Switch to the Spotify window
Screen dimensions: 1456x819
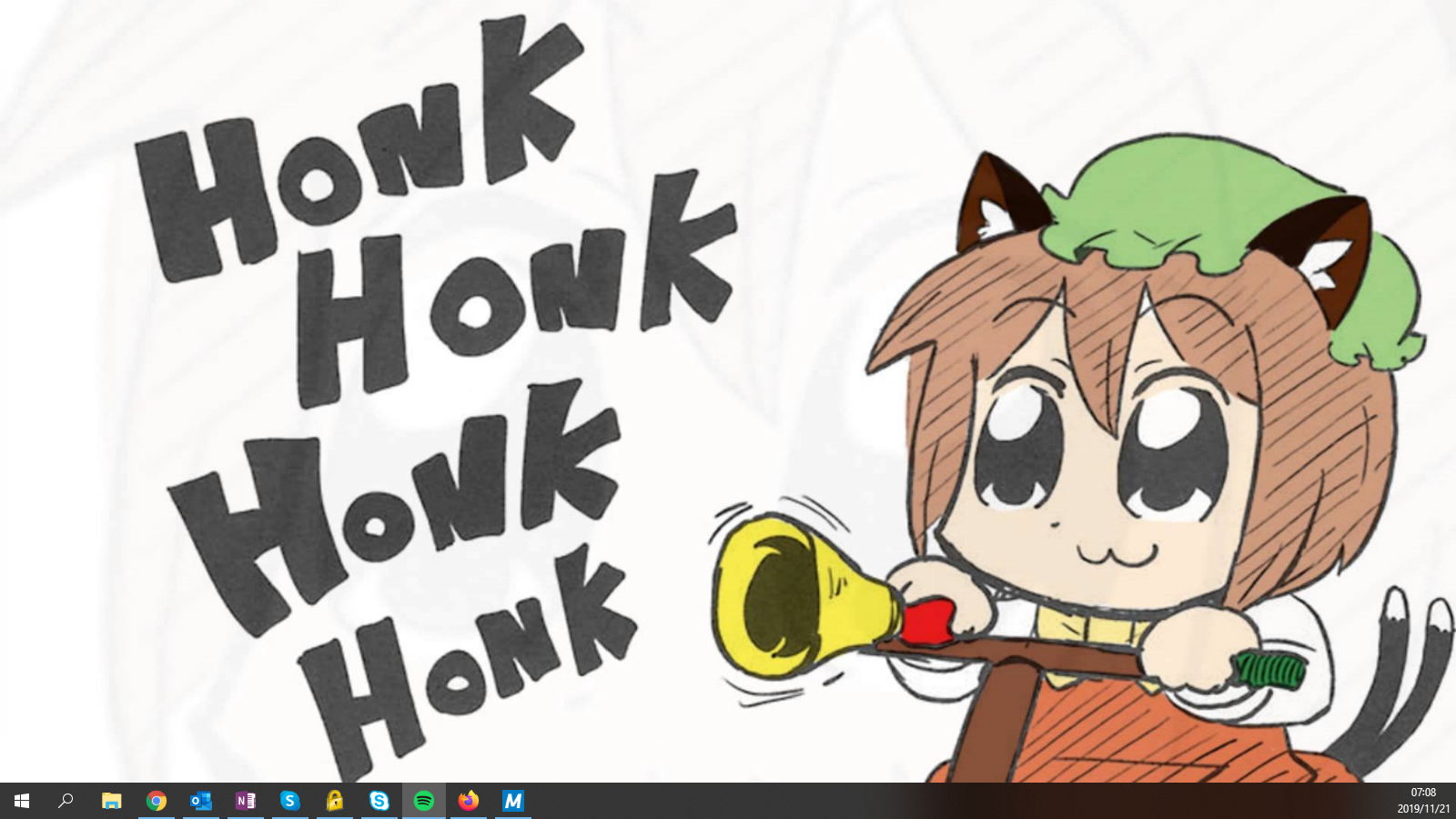click(424, 801)
